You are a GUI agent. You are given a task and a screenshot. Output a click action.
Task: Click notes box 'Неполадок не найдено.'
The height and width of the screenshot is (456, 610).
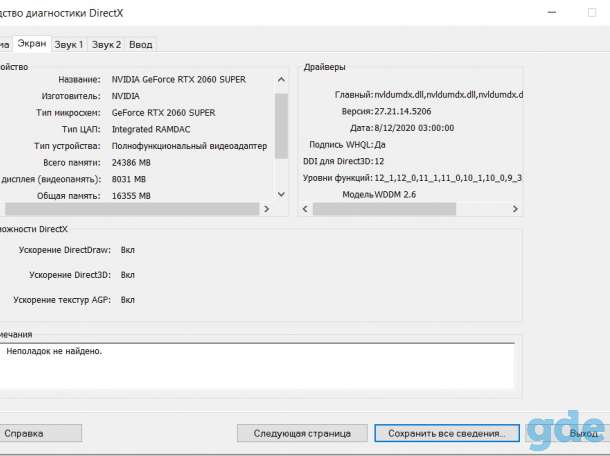click(x=257, y=365)
